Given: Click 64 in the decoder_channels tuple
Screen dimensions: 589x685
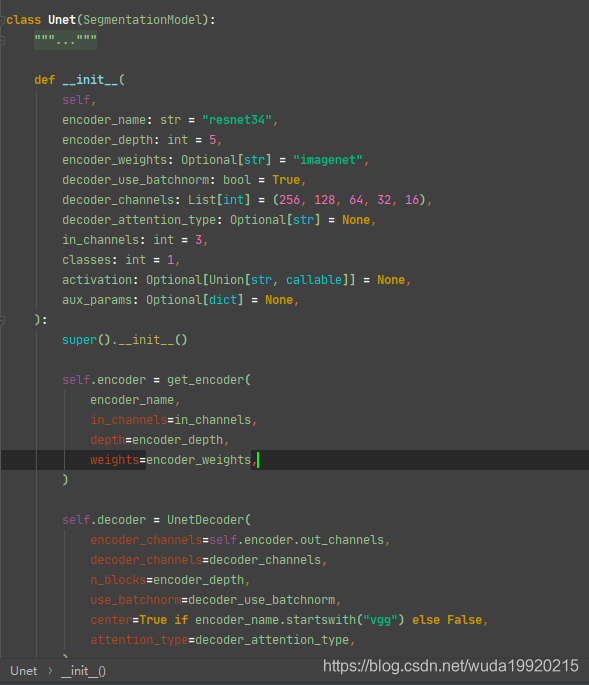Looking at the screenshot, I should [x=356, y=200].
